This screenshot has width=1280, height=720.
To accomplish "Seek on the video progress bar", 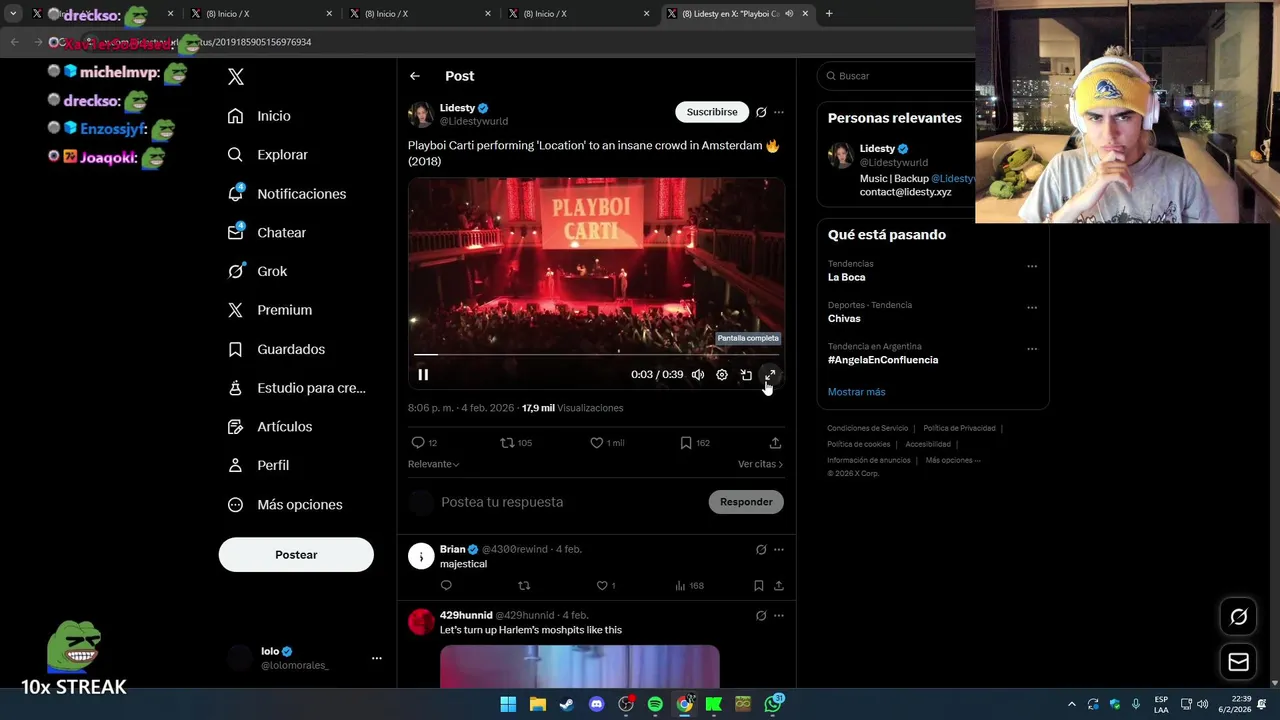I will (x=596, y=354).
